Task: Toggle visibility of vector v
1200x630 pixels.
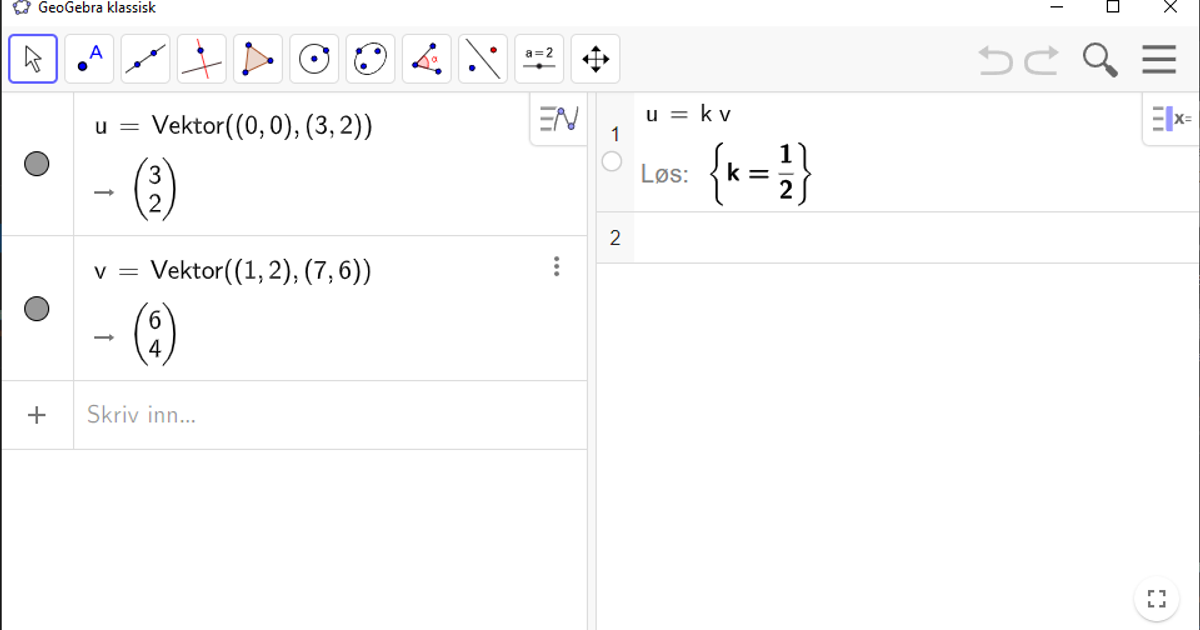Action: pyautogui.click(x=37, y=309)
